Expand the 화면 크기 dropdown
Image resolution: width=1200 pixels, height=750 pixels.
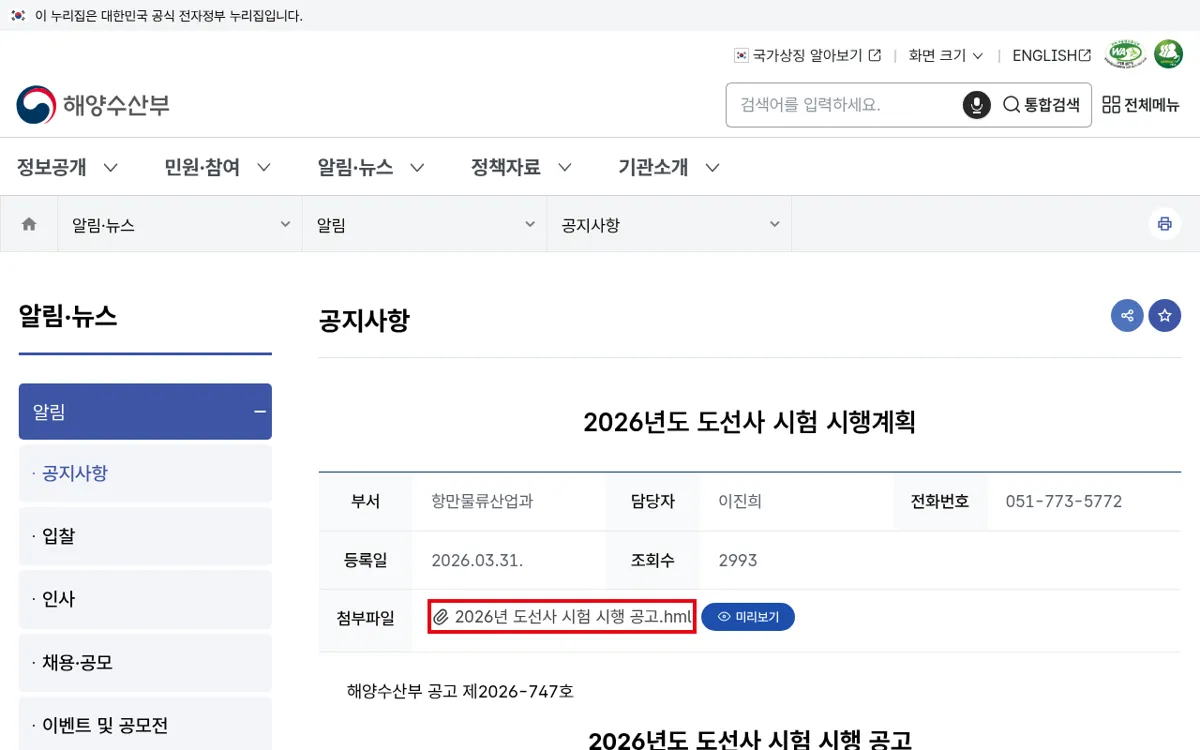tap(946, 56)
